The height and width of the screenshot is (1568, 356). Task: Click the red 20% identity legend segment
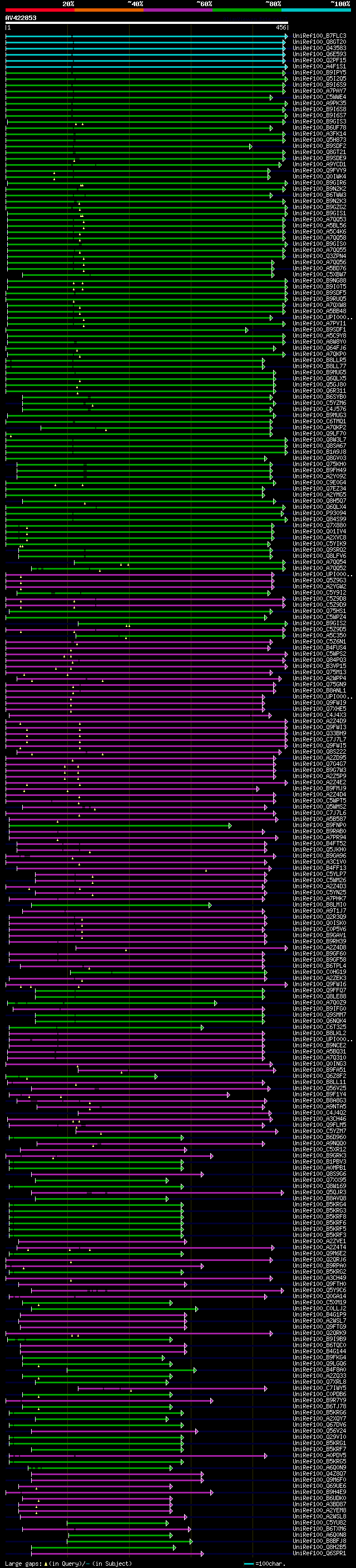[39, 10]
